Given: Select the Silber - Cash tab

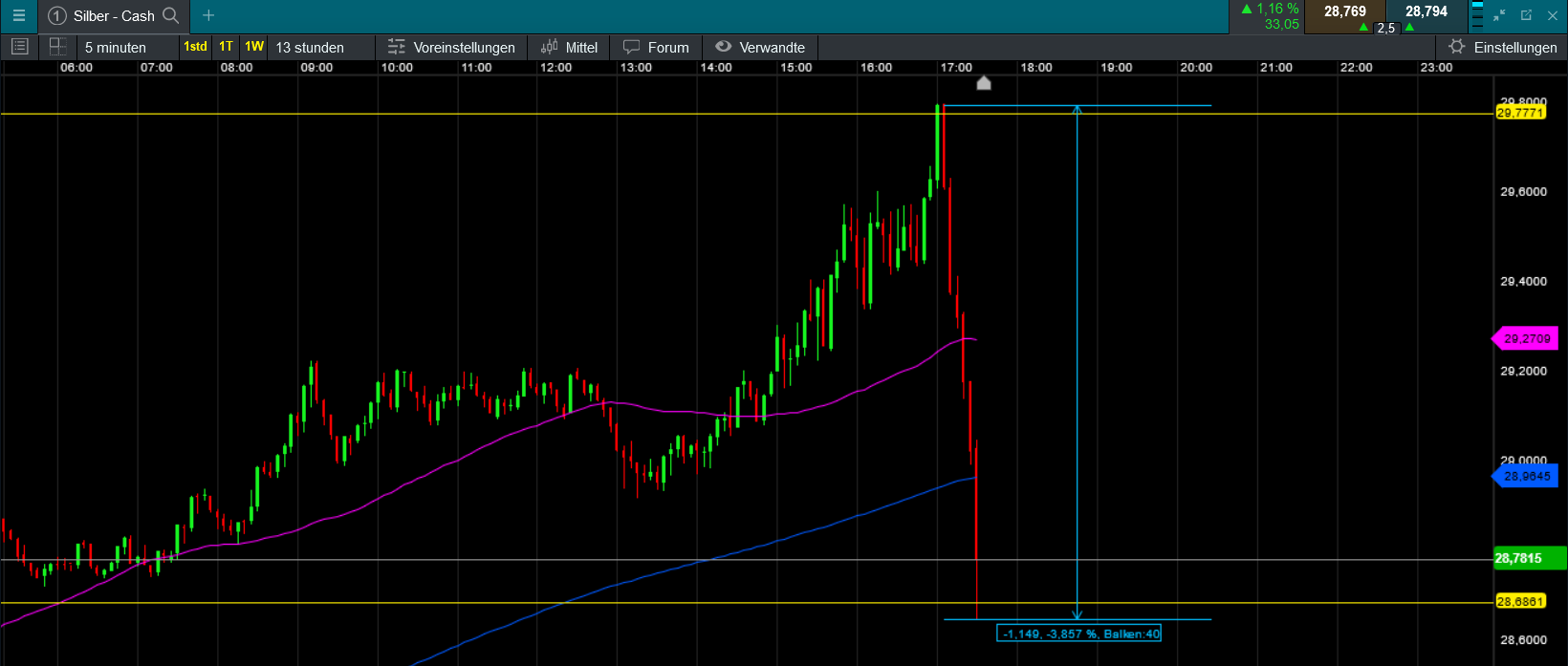Looking at the screenshot, I should pyautogui.click(x=114, y=15).
